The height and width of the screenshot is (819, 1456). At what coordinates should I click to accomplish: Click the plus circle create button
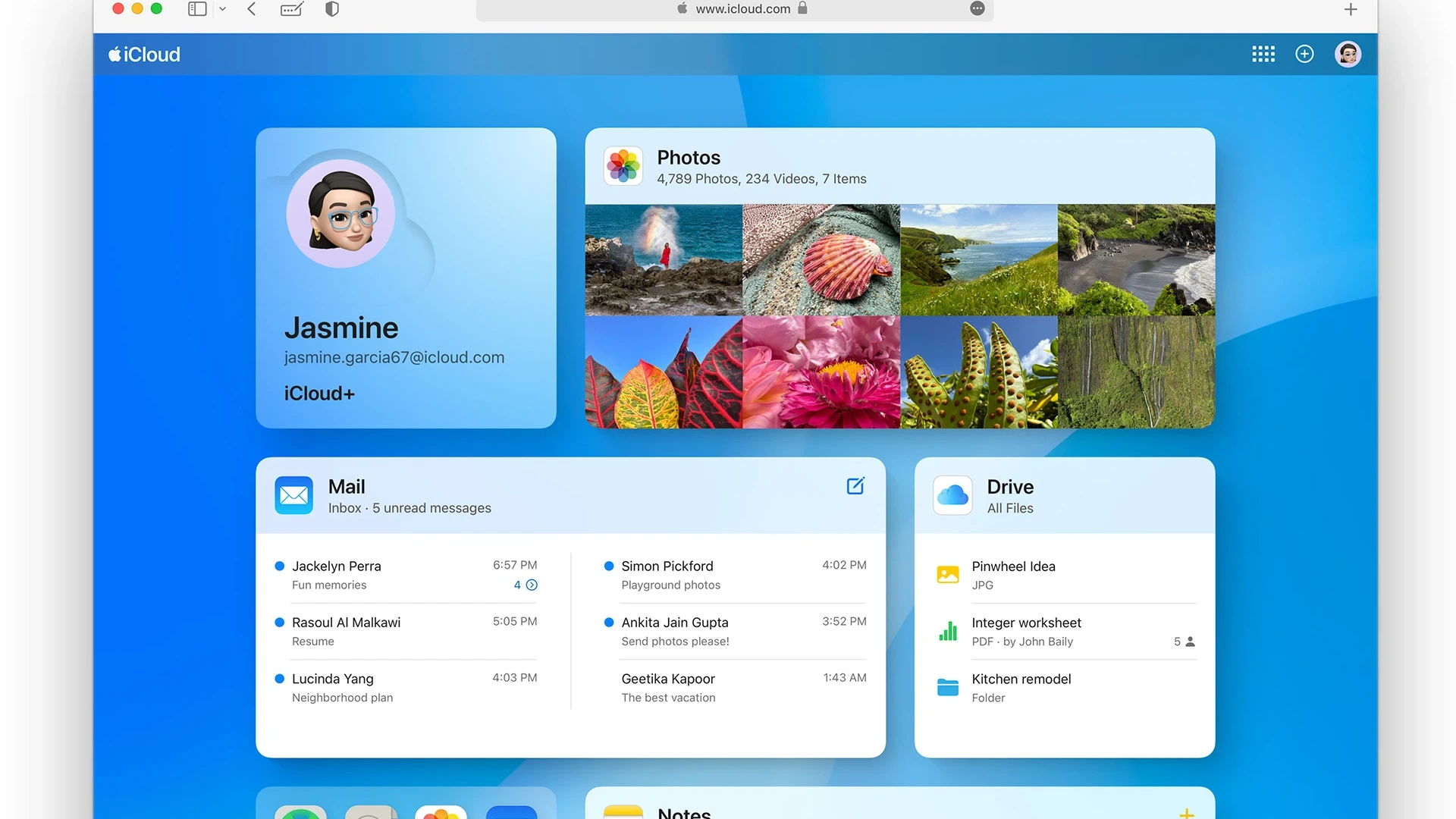[1304, 54]
